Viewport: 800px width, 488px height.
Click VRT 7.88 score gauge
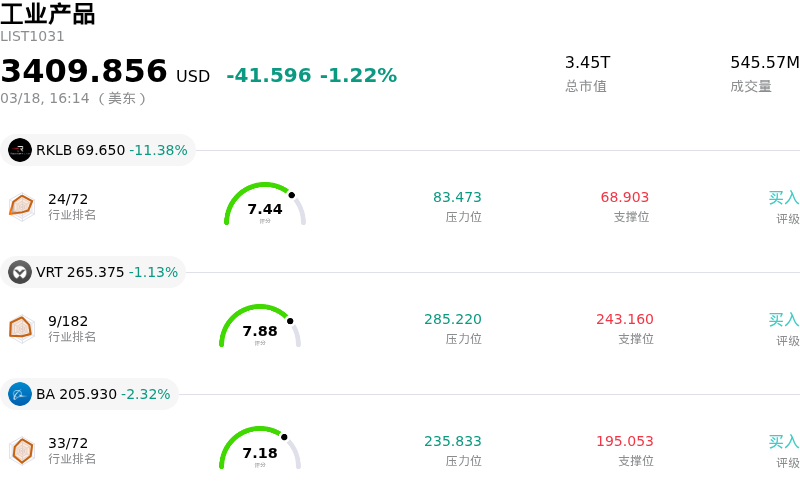coord(260,327)
